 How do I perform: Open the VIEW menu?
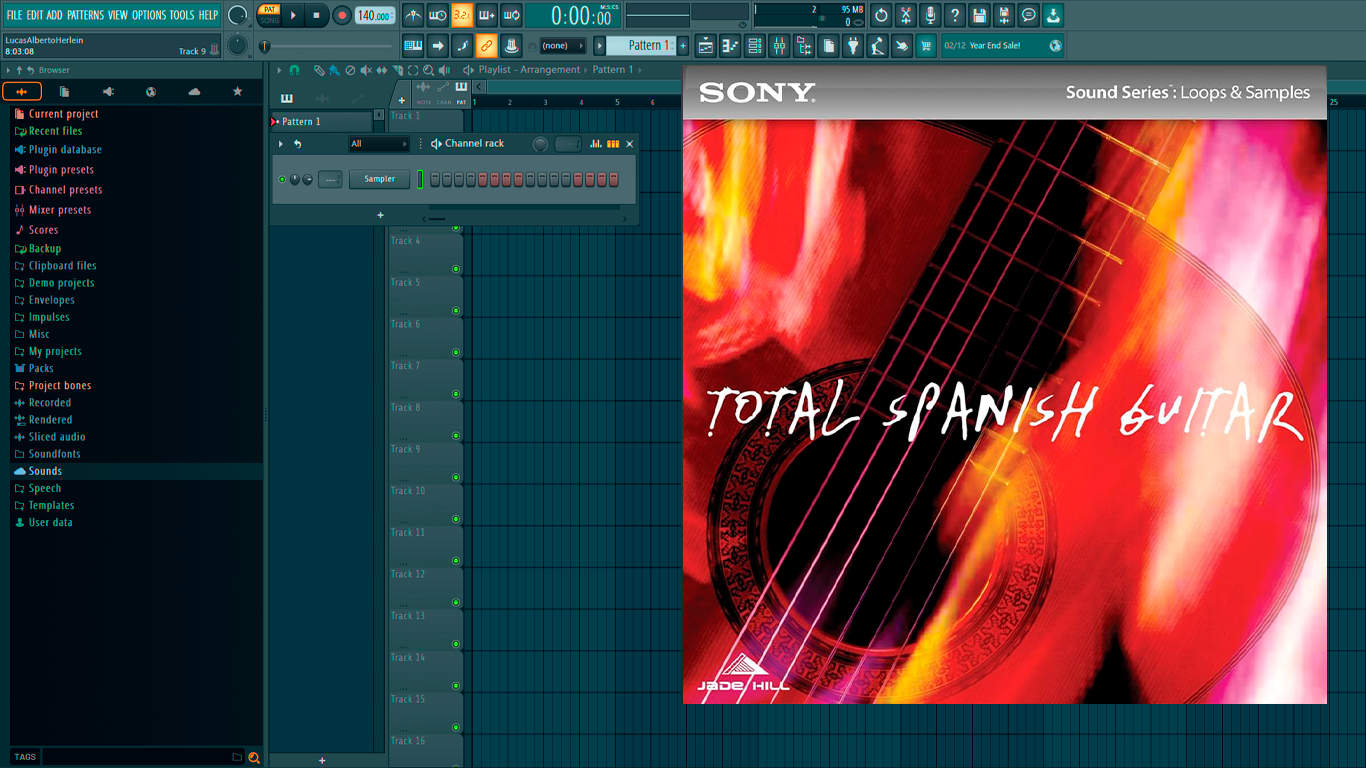pyautogui.click(x=118, y=15)
